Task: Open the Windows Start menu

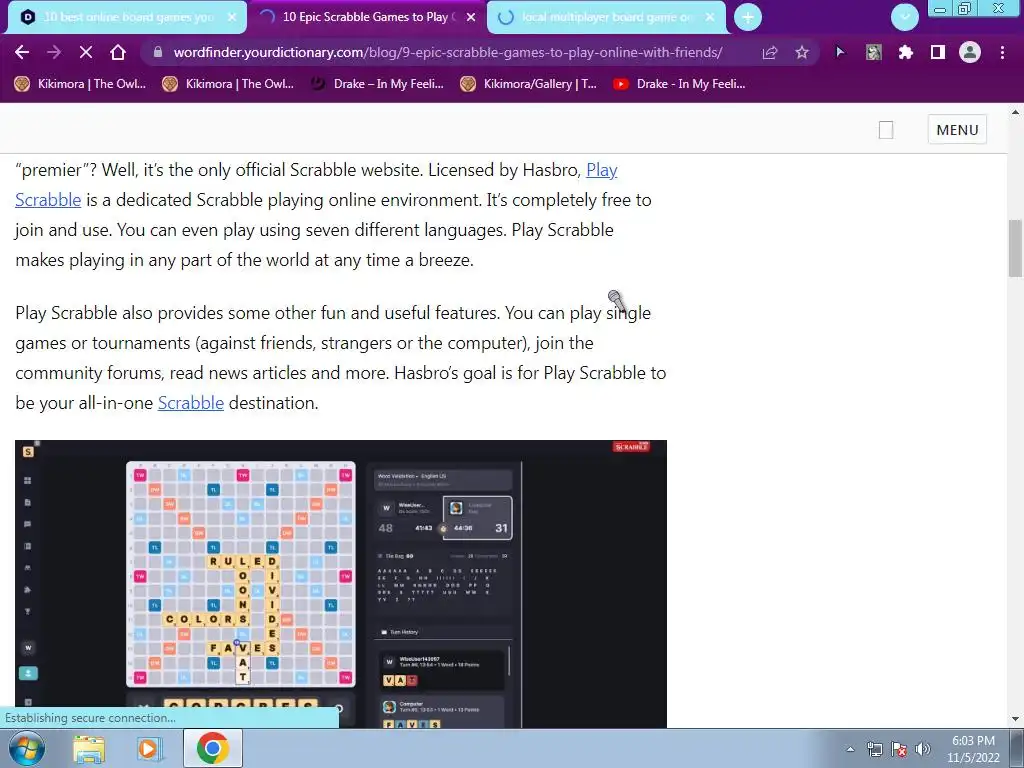Action: tap(27, 748)
